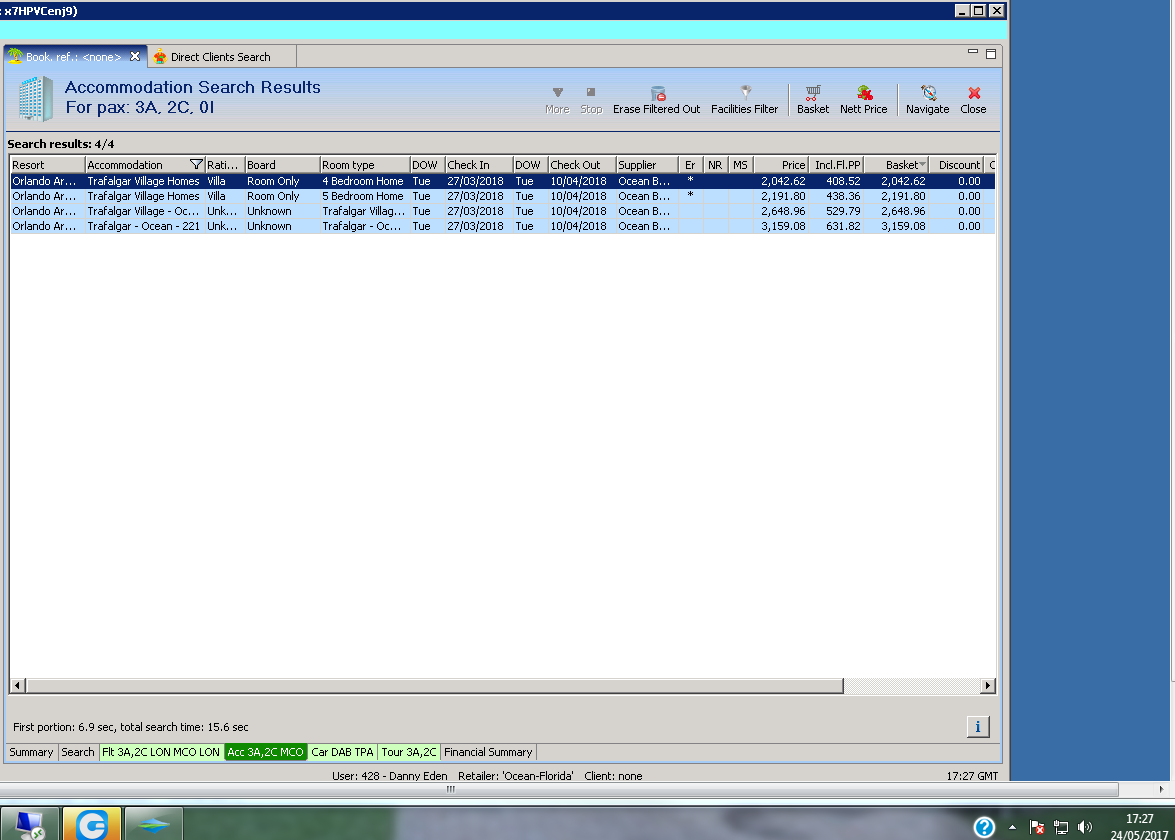Click Erase Filtered Out icon
This screenshot has width=1175, height=840.
656,100
